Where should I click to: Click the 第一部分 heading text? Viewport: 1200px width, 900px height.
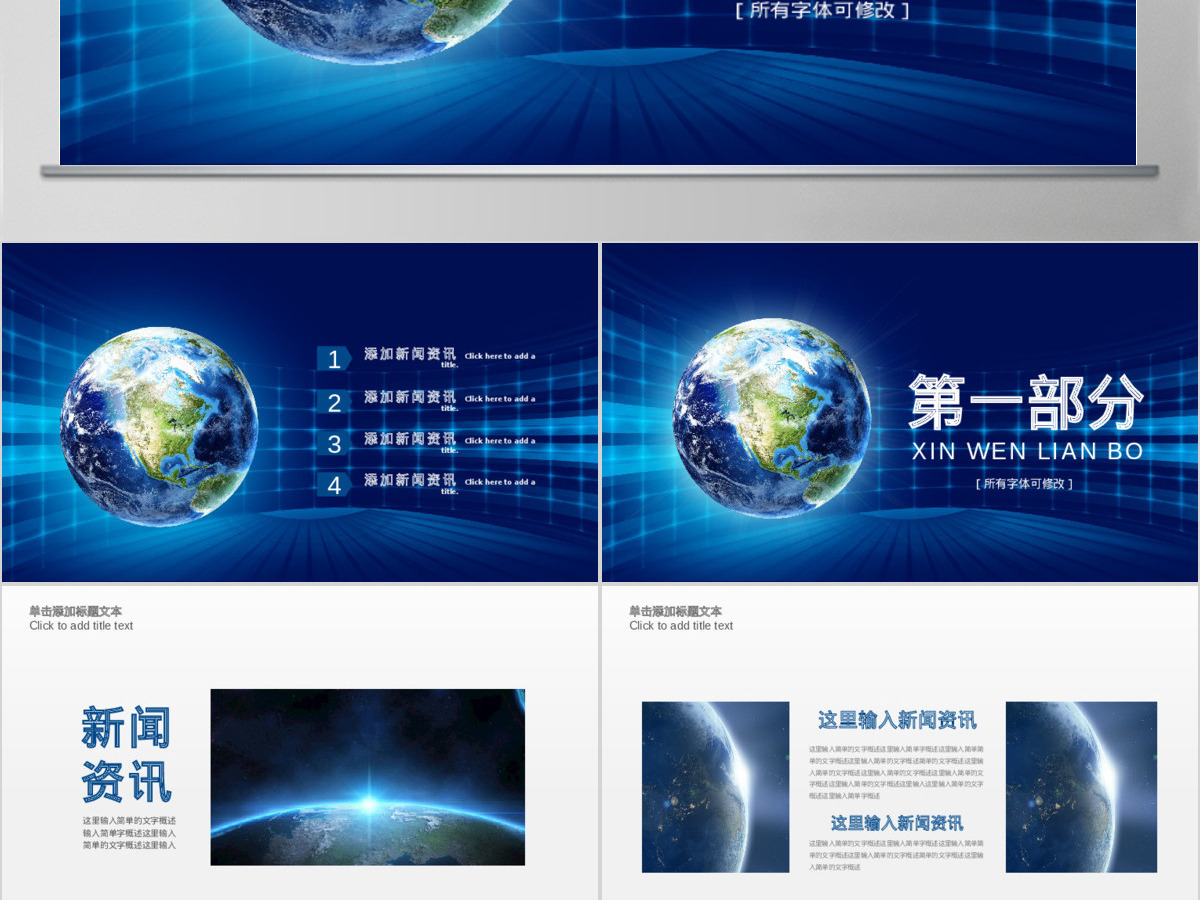tap(1026, 402)
